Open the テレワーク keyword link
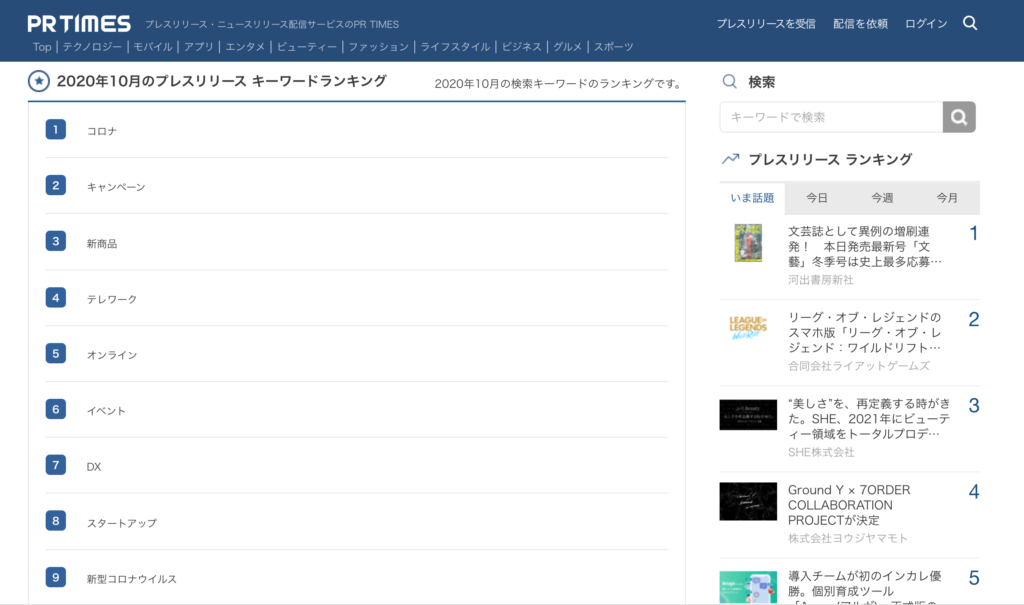This screenshot has height=605, width=1024. coord(112,299)
